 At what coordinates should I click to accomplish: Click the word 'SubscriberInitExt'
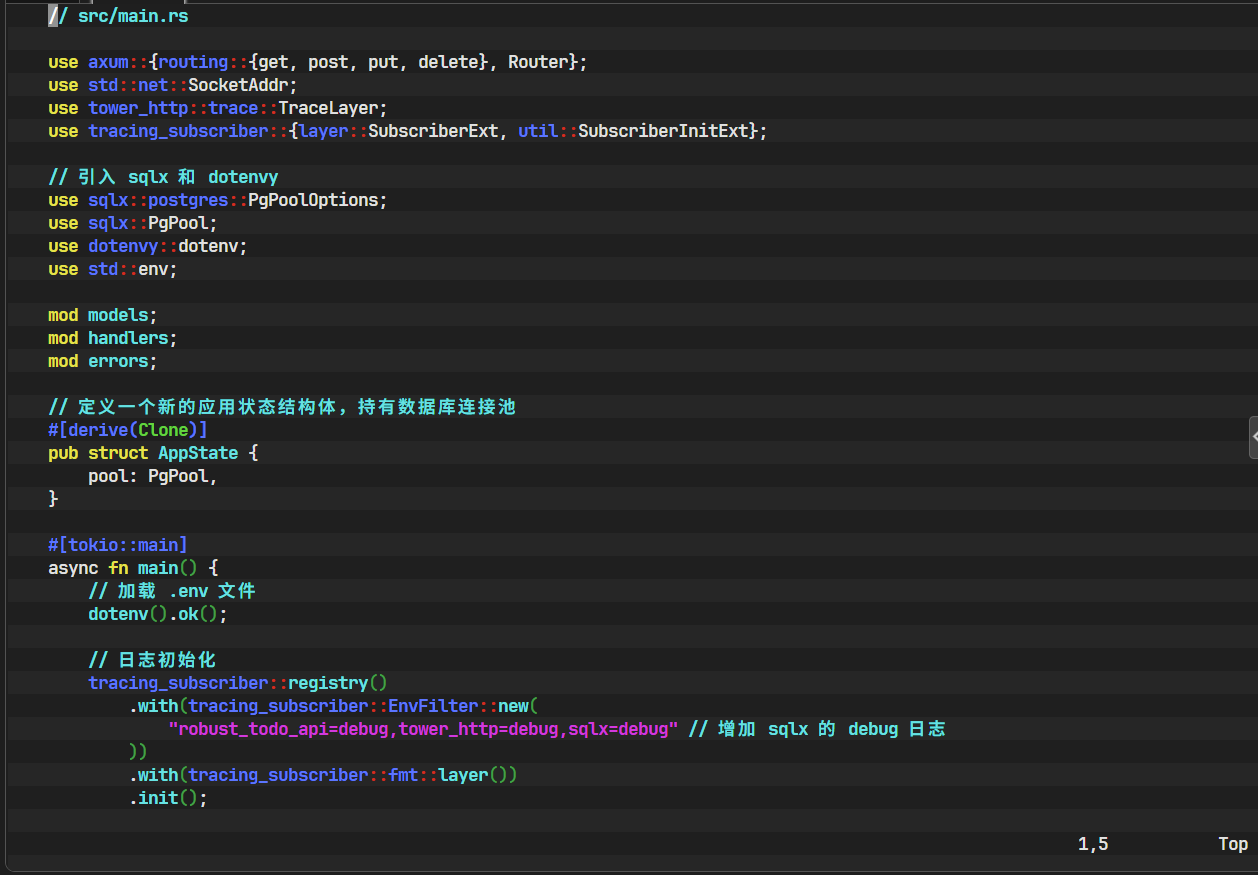tap(663, 131)
